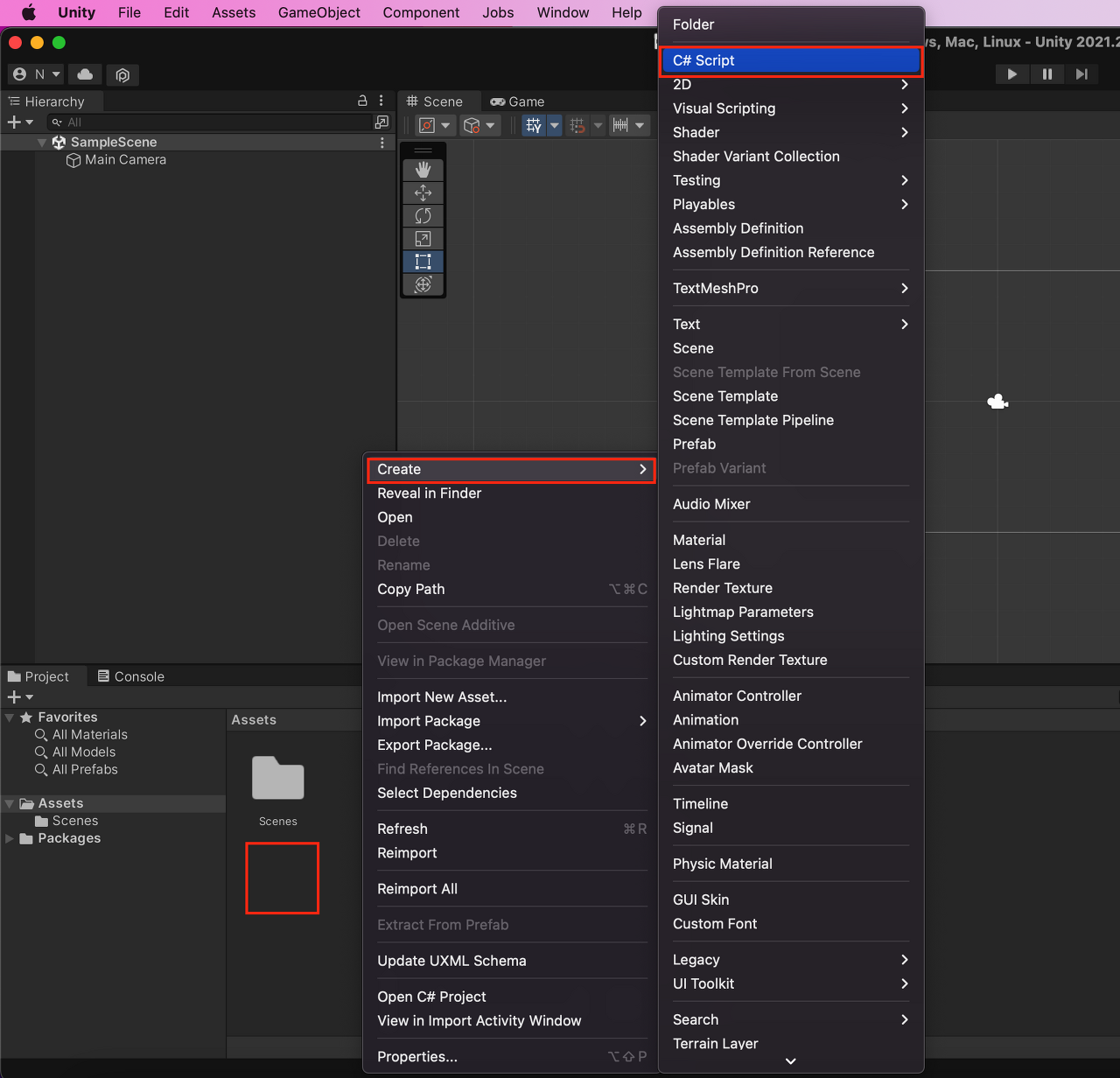Open the Window menu in menu bar
Viewport: 1120px width, 1078px height.
563,12
